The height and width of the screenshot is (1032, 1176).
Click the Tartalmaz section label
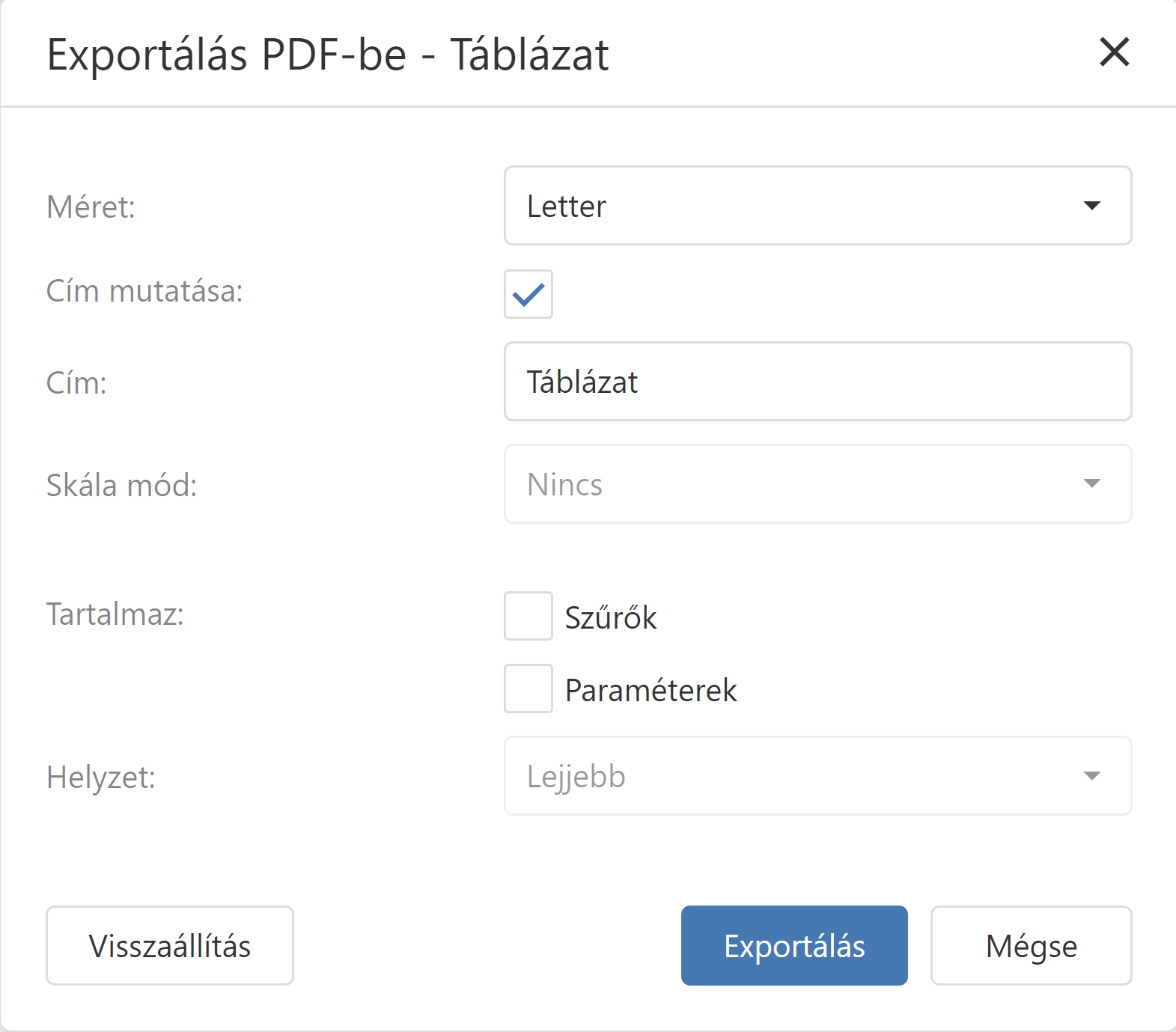tap(115, 614)
